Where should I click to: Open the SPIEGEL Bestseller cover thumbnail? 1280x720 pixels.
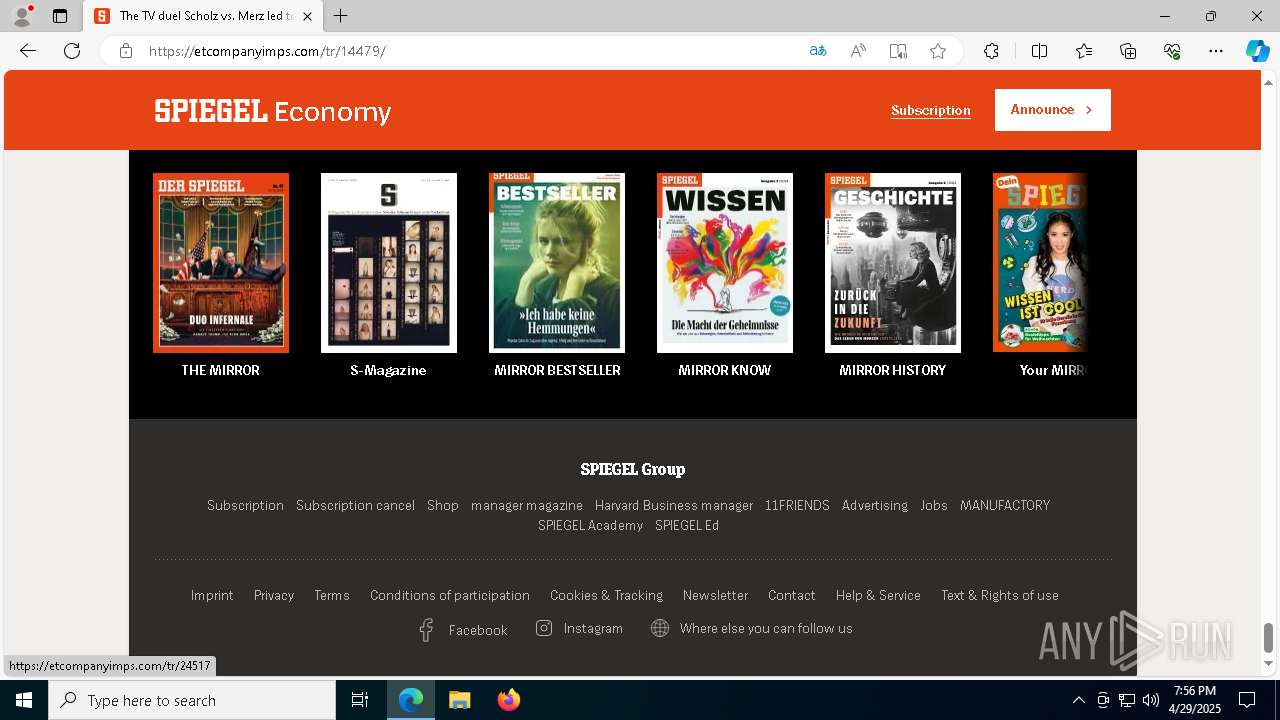(557, 263)
